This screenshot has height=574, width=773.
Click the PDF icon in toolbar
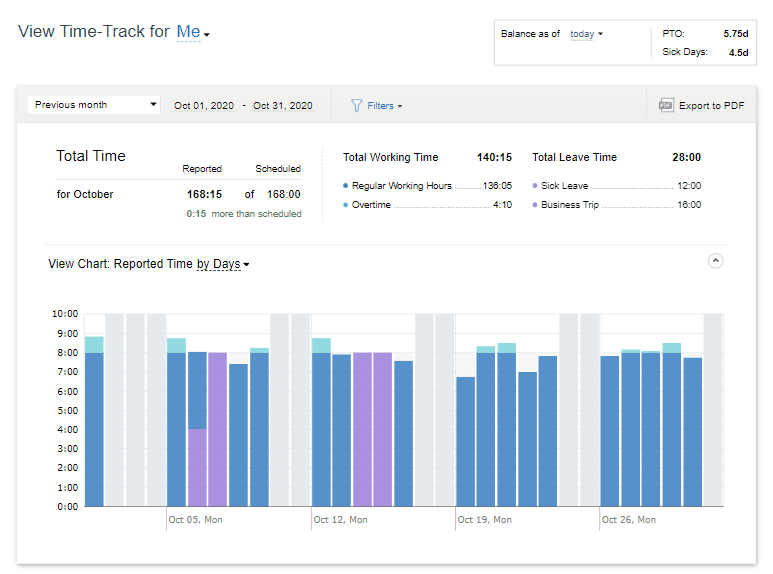[x=666, y=105]
